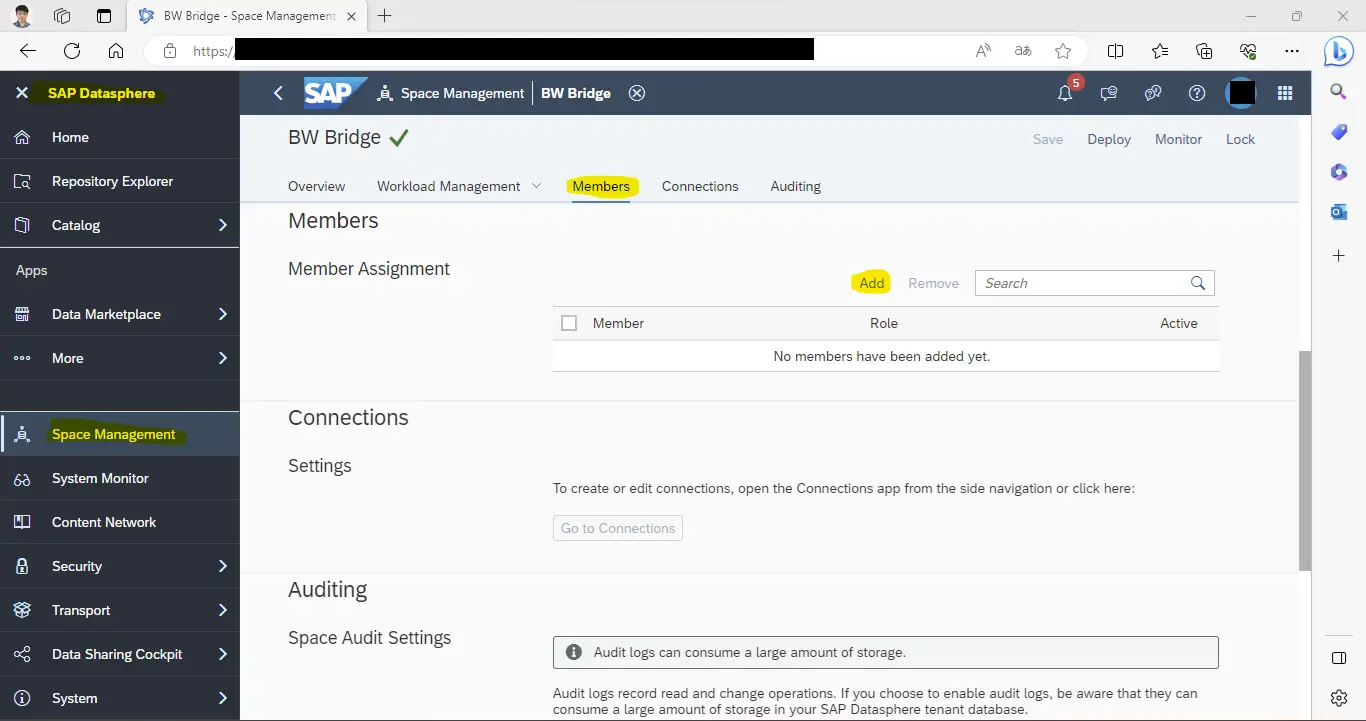This screenshot has height=721, width=1366.
Task: Expand the Transport chevron
Action: coord(222,610)
